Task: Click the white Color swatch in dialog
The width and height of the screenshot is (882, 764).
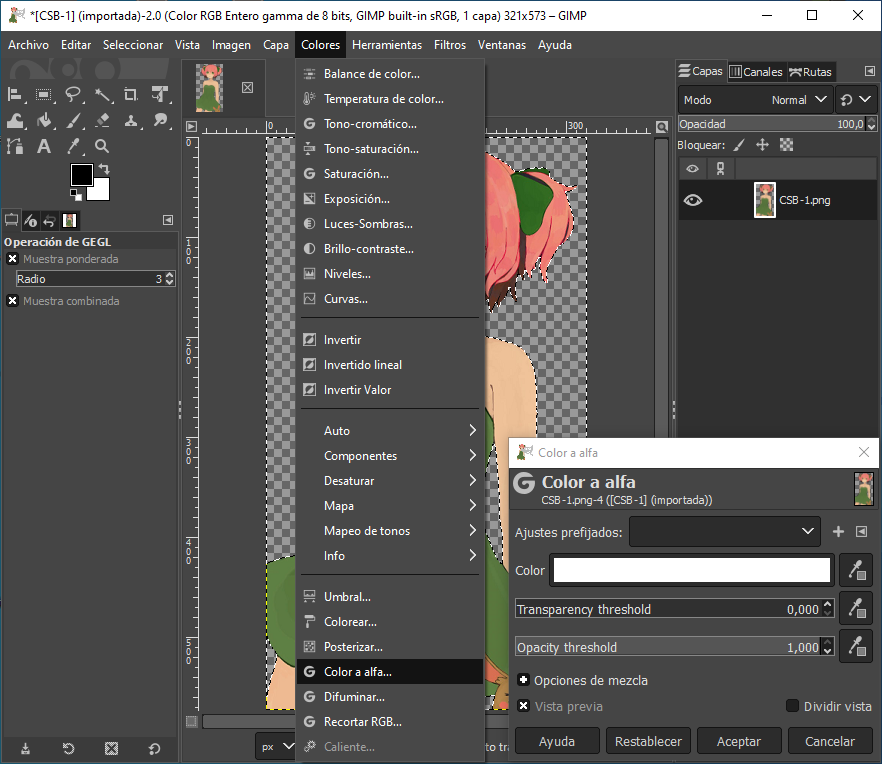Action: 692,570
